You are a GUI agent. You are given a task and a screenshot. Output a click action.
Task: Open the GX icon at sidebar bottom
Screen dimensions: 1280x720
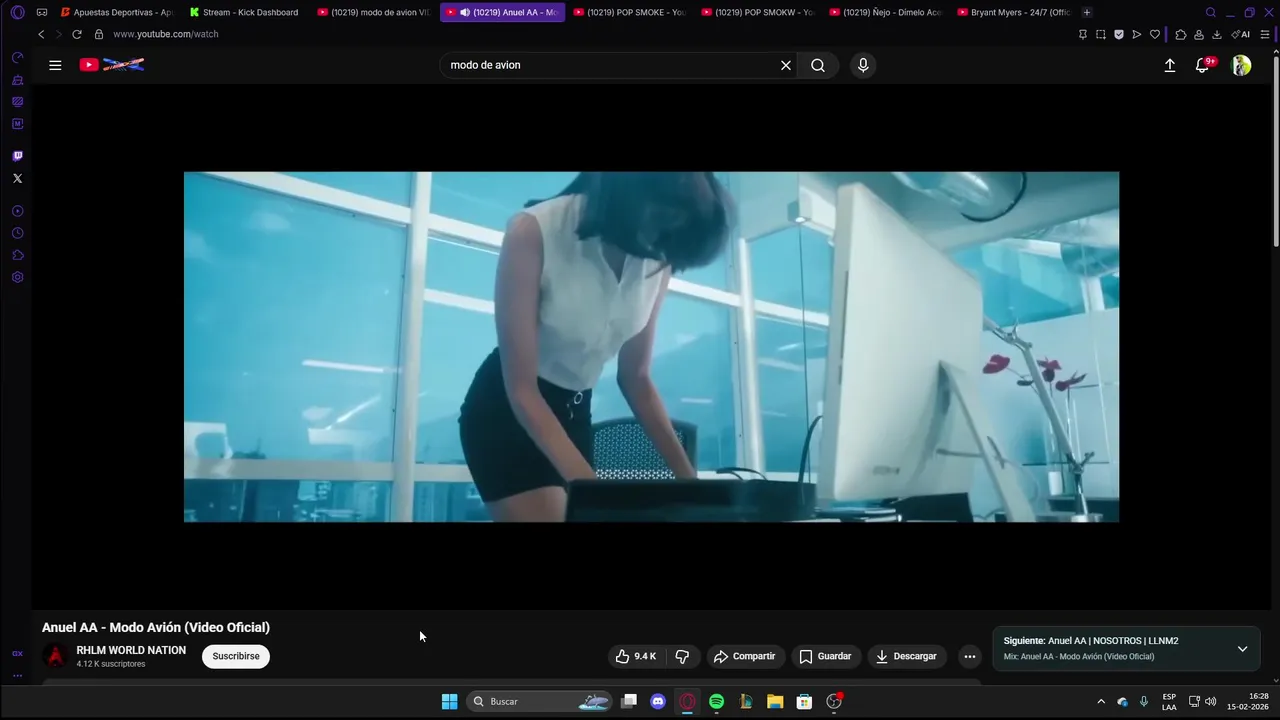pyautogui.click(x=17, y=653)
